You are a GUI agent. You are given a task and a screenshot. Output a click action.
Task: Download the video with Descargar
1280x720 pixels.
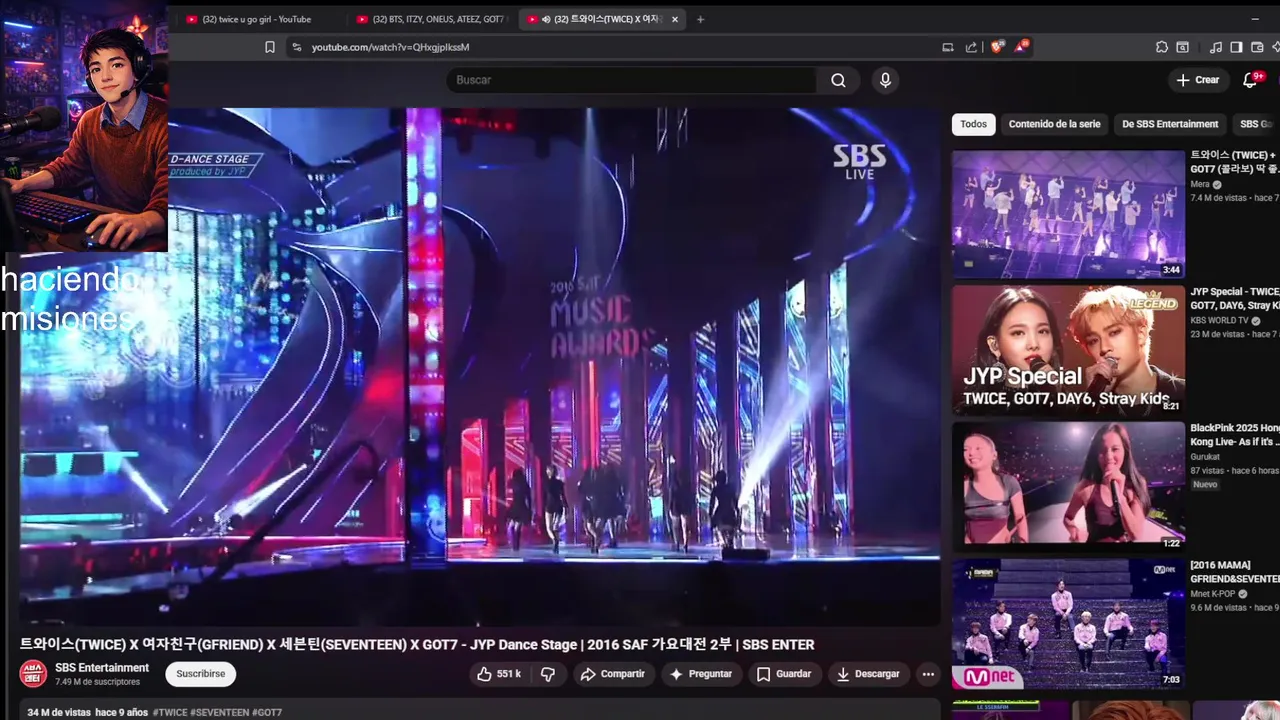(x=868, y=674)
